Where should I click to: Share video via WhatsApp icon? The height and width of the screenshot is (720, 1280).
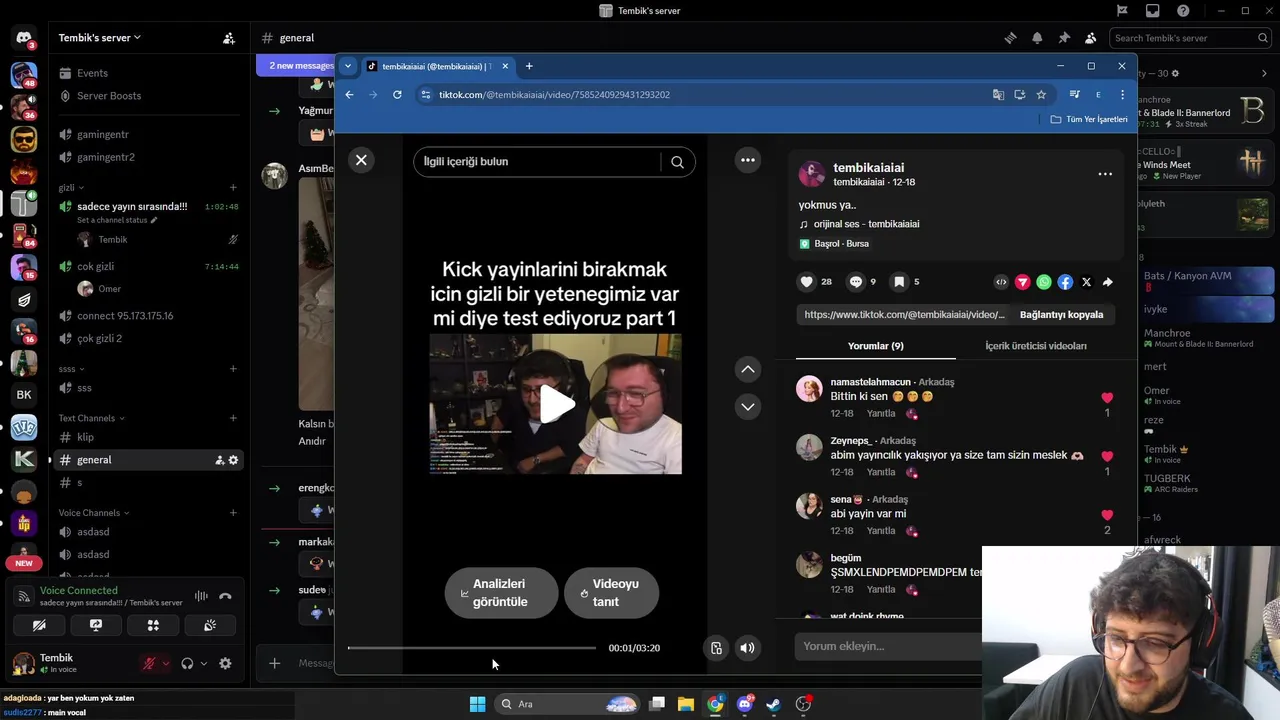click(x=1044, y=282)
